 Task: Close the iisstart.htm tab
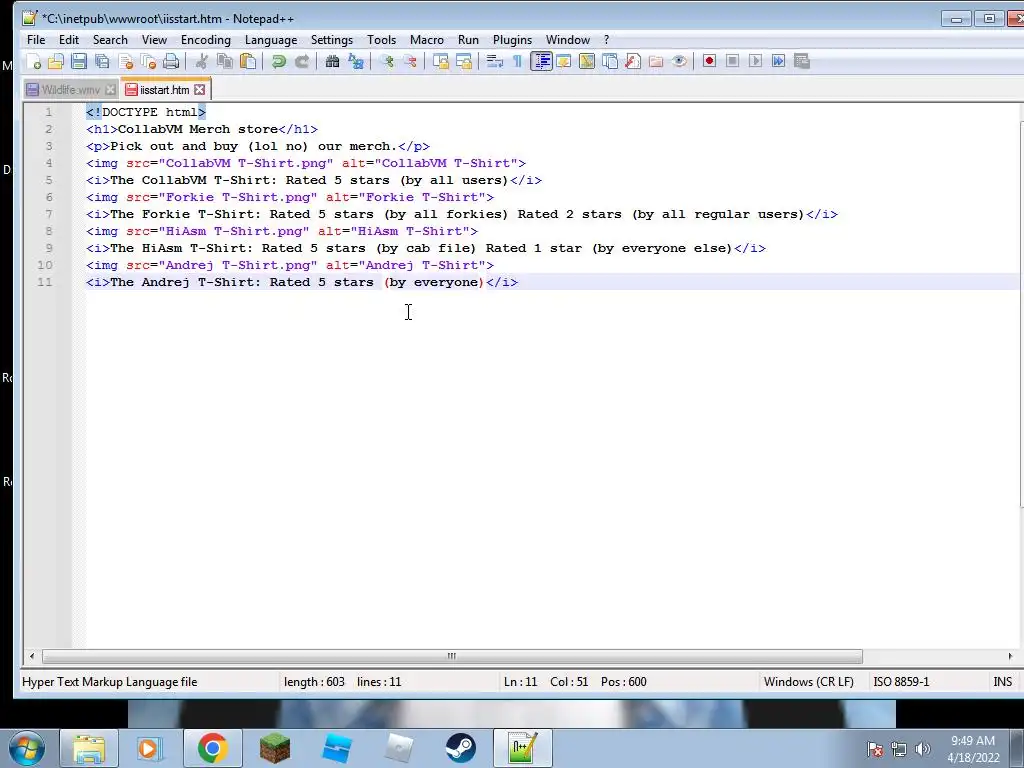click(200, 89)
